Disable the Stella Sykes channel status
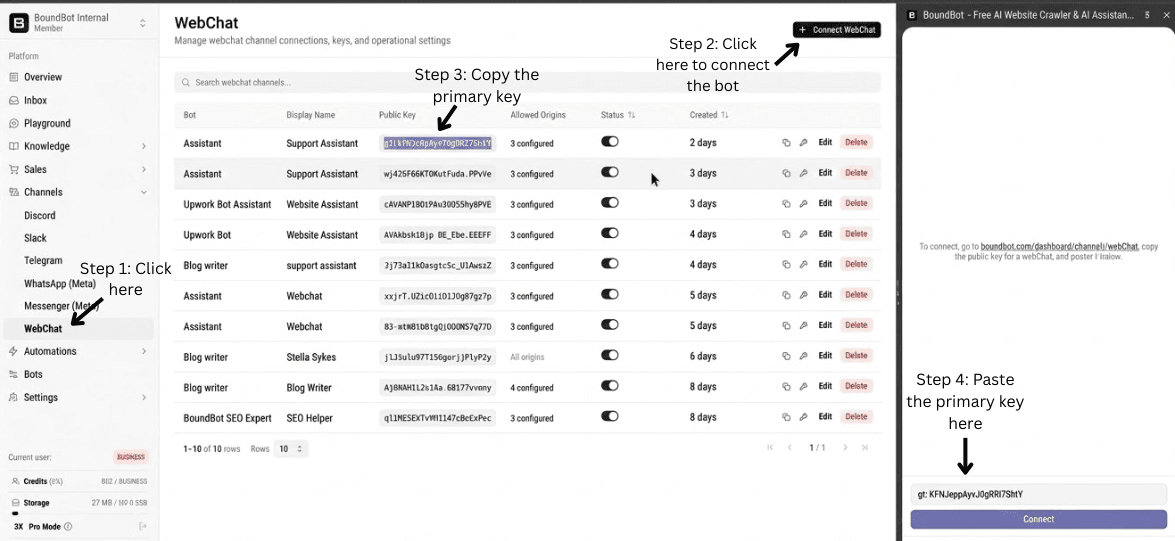Image resolution: width=1175 pixels, height=541 pixels. tap(609, 355)
